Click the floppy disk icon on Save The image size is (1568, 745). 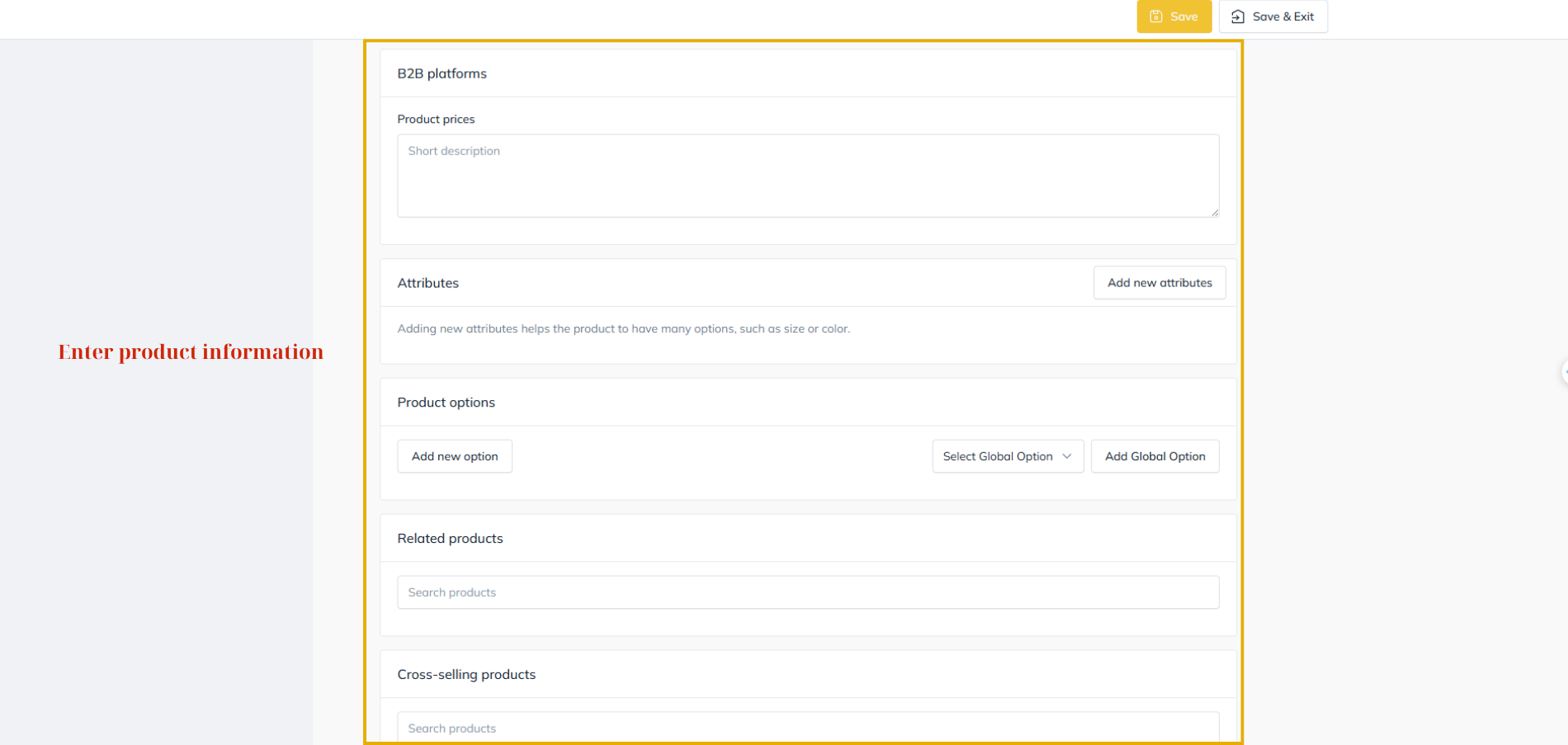click(x=1156, y=17)
